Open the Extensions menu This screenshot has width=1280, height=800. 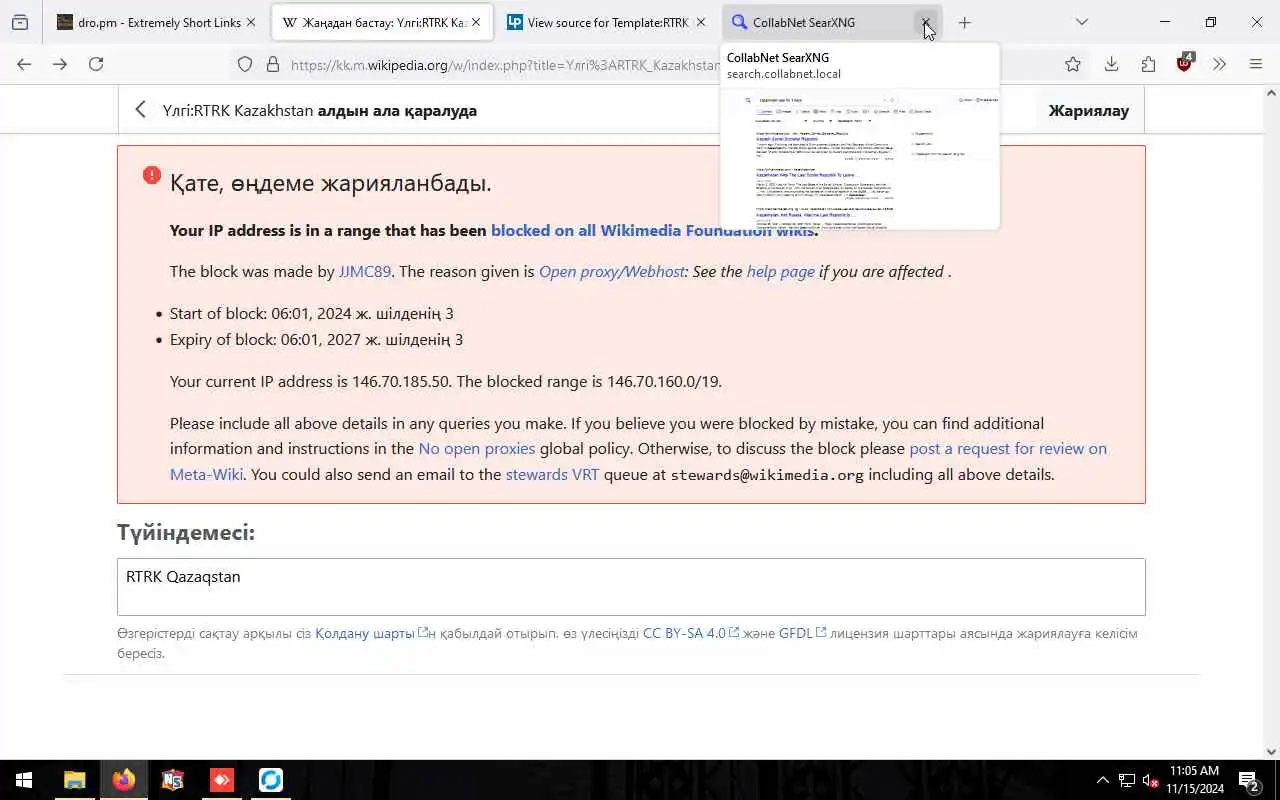click(x=1148, y=64)
